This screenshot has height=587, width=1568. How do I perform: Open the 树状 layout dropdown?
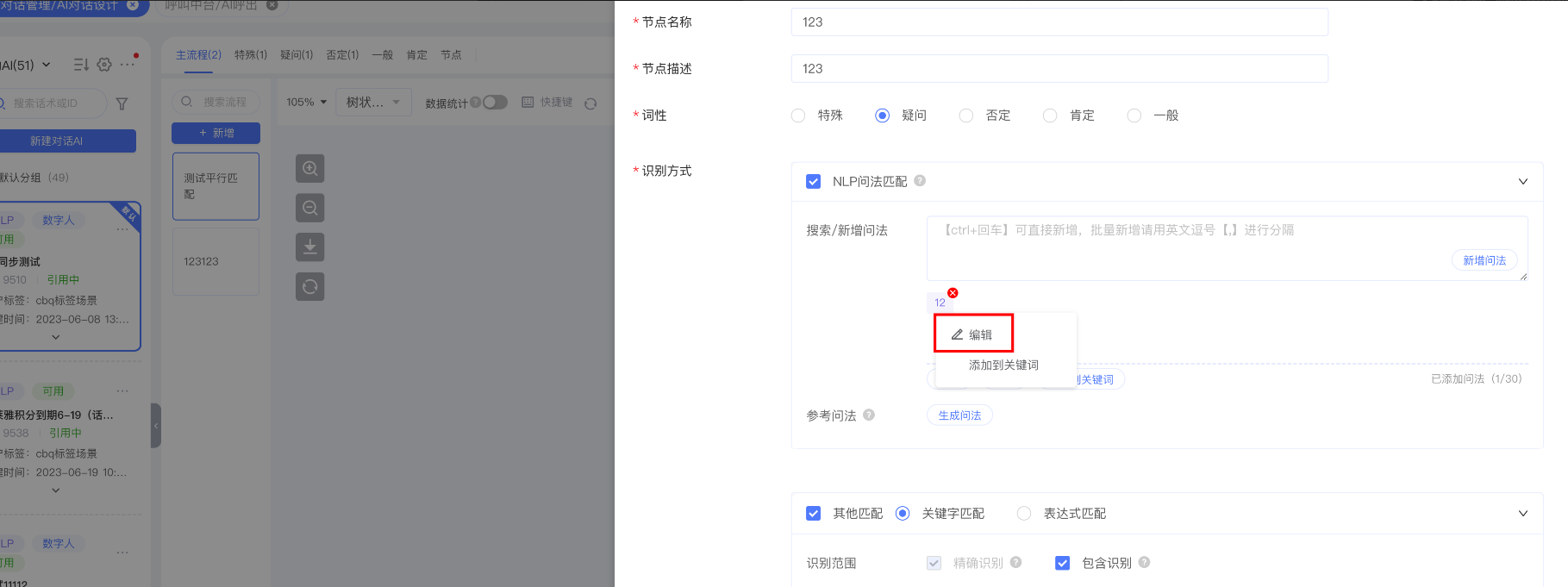pyautogui.click(x=372, y=103)
